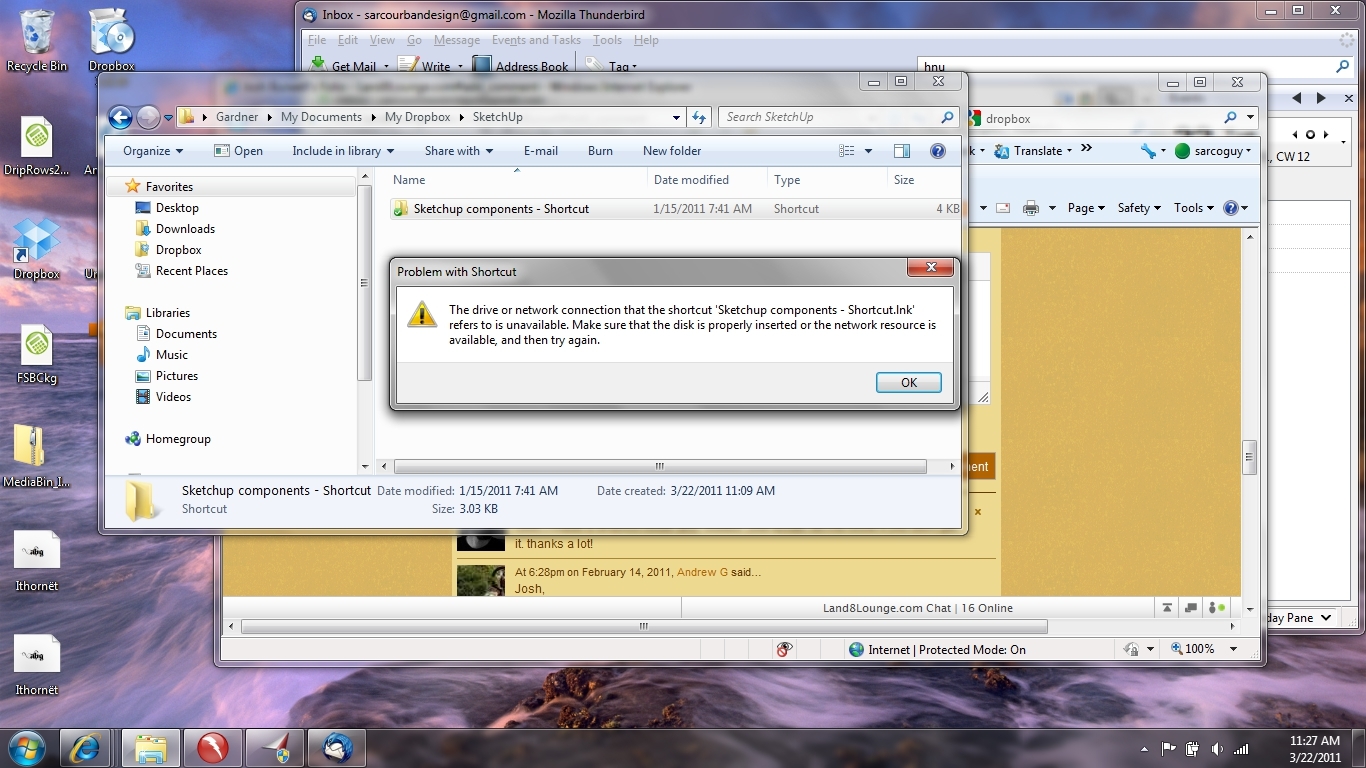Expand the Organize dropdown menu

pyautogui.click(x=152, y=151)
